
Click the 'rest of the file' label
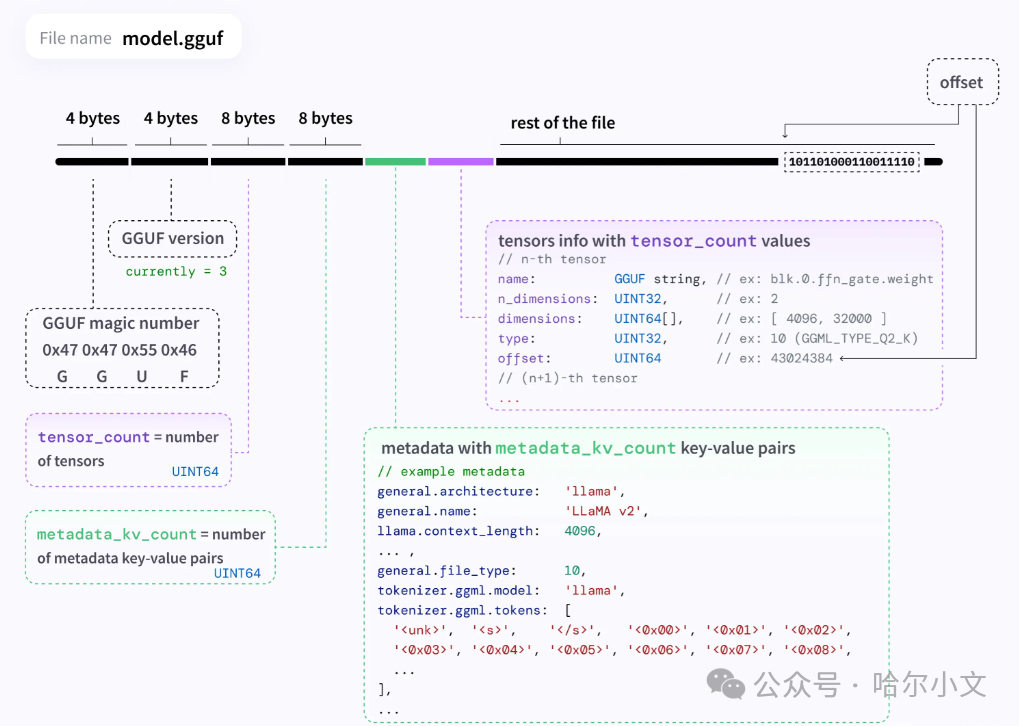(x=563, y=123)
